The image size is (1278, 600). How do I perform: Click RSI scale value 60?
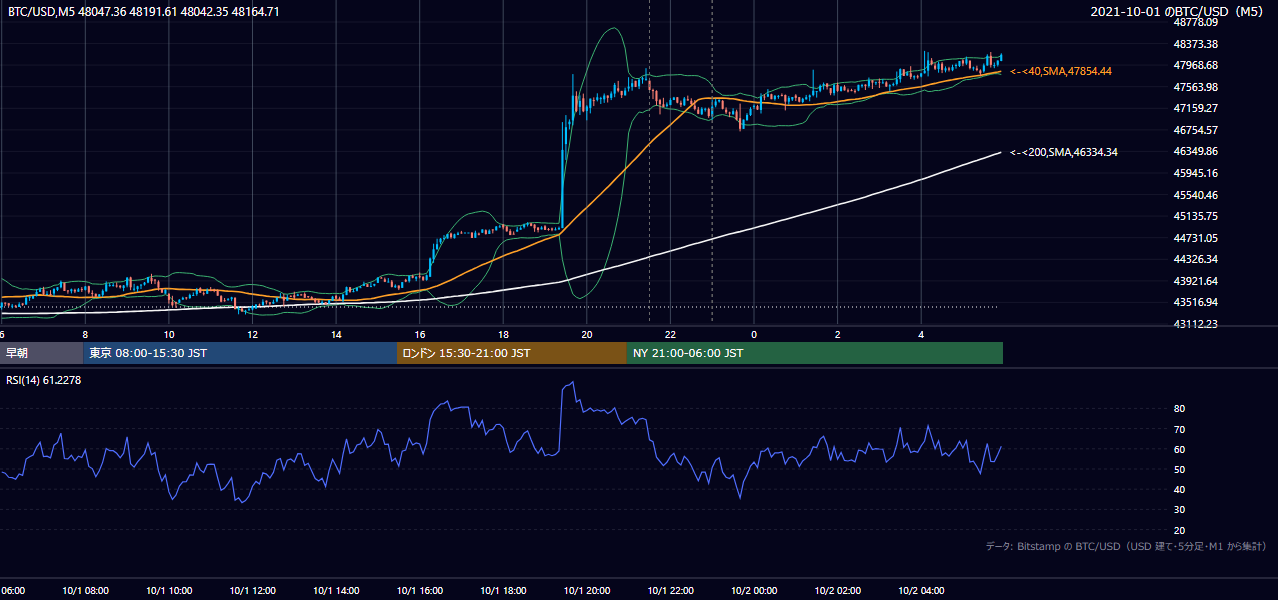(x=1179, y=449)
